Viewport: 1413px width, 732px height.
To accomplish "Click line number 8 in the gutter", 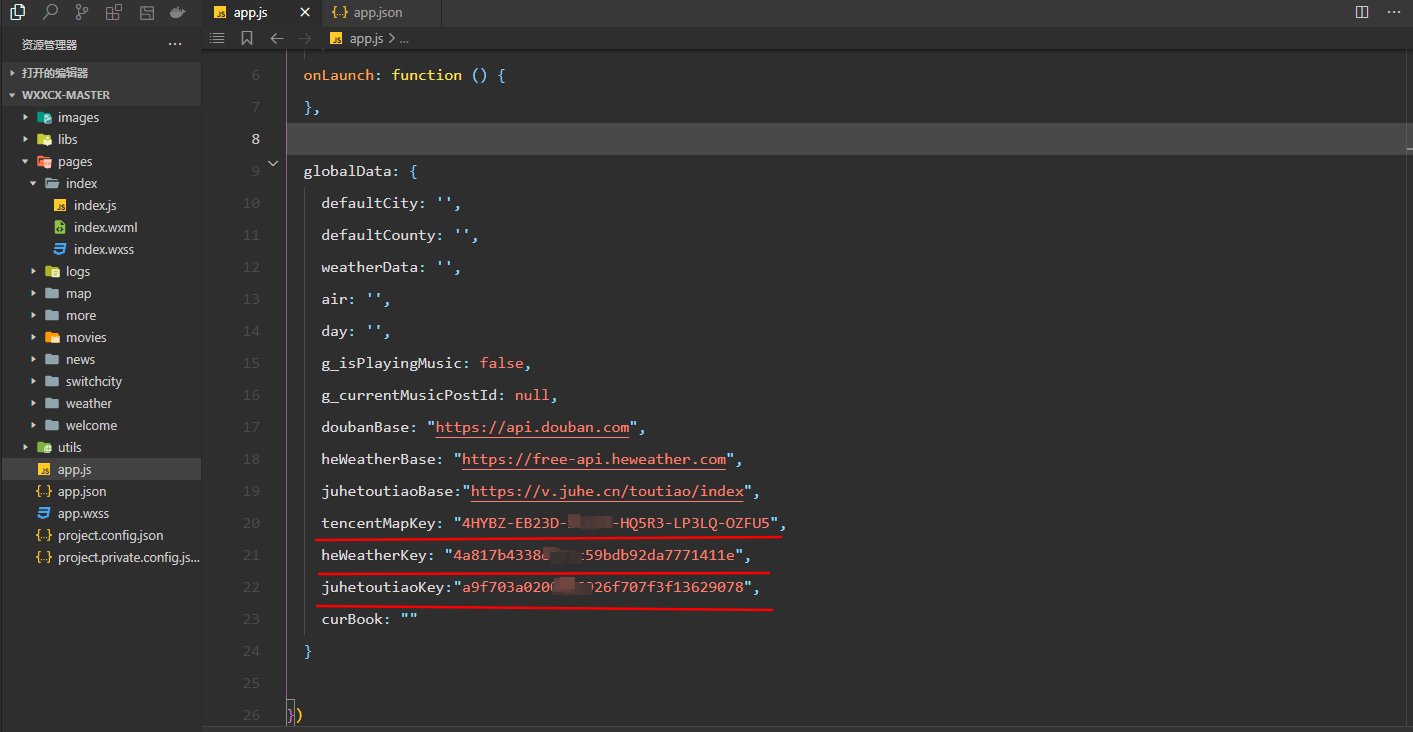I will (256, 139).
